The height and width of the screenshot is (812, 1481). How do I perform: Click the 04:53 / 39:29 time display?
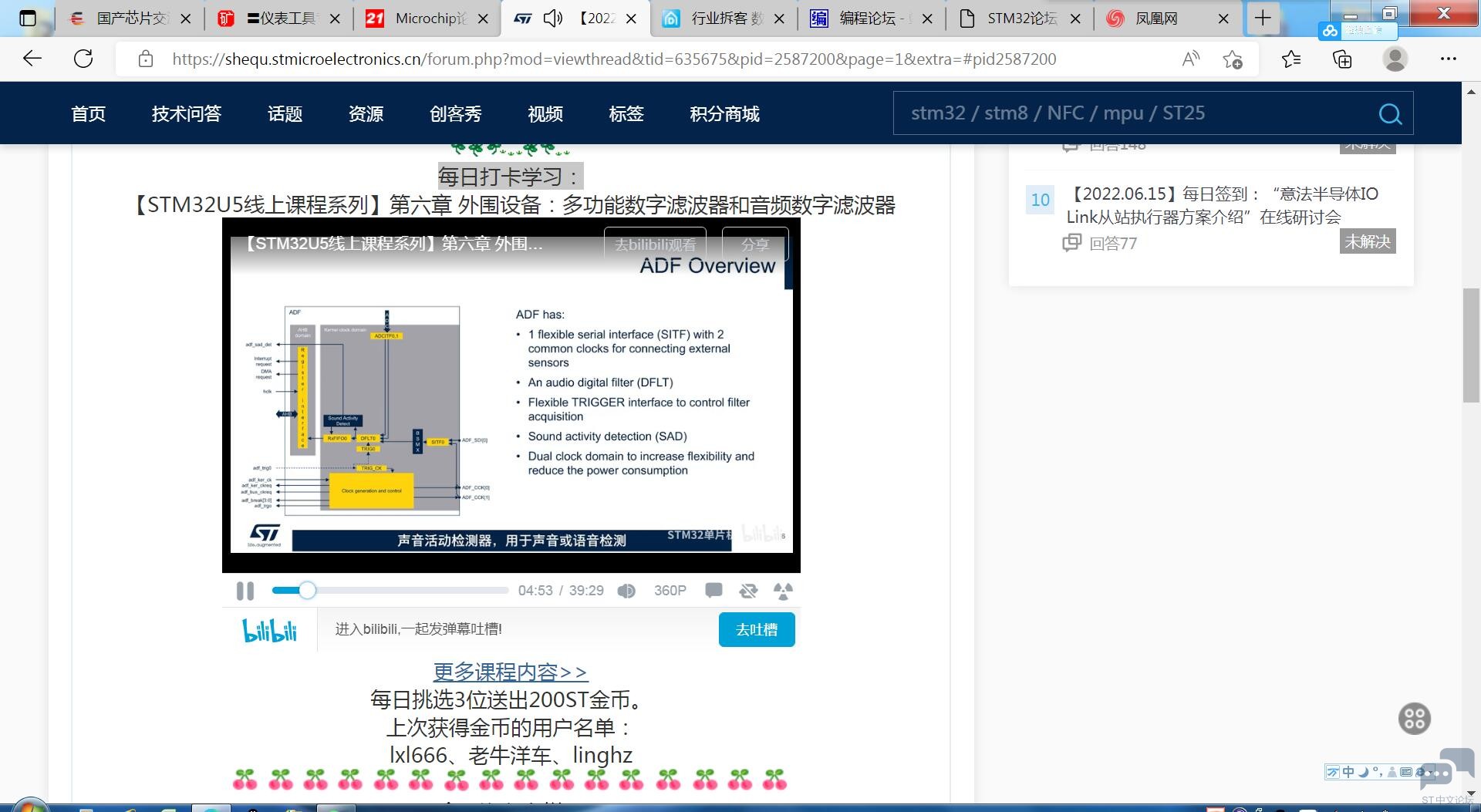[561, 591]
